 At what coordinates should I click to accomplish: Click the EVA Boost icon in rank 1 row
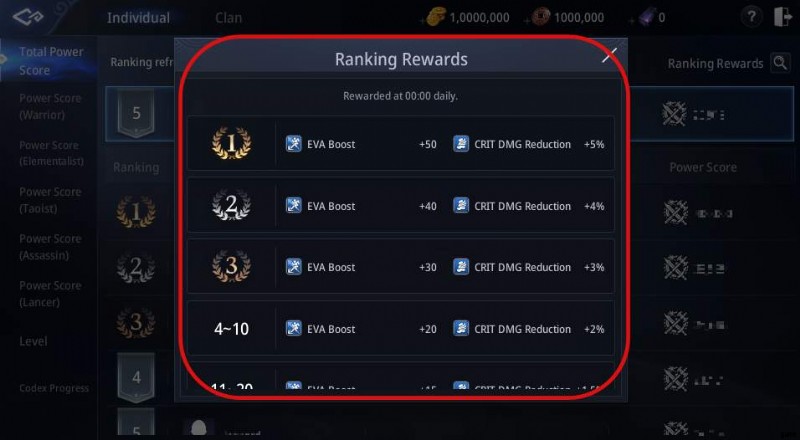coord(294,144)
